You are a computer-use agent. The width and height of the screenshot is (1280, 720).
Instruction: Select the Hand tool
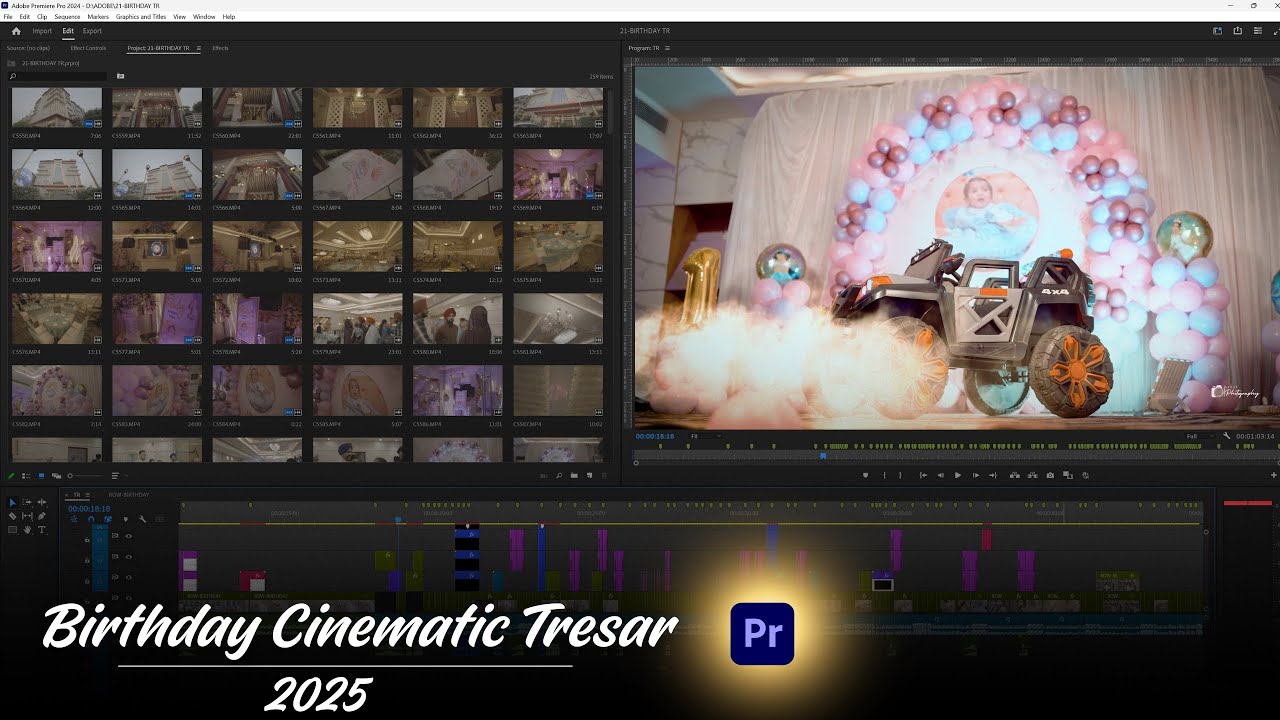(27, 529)
